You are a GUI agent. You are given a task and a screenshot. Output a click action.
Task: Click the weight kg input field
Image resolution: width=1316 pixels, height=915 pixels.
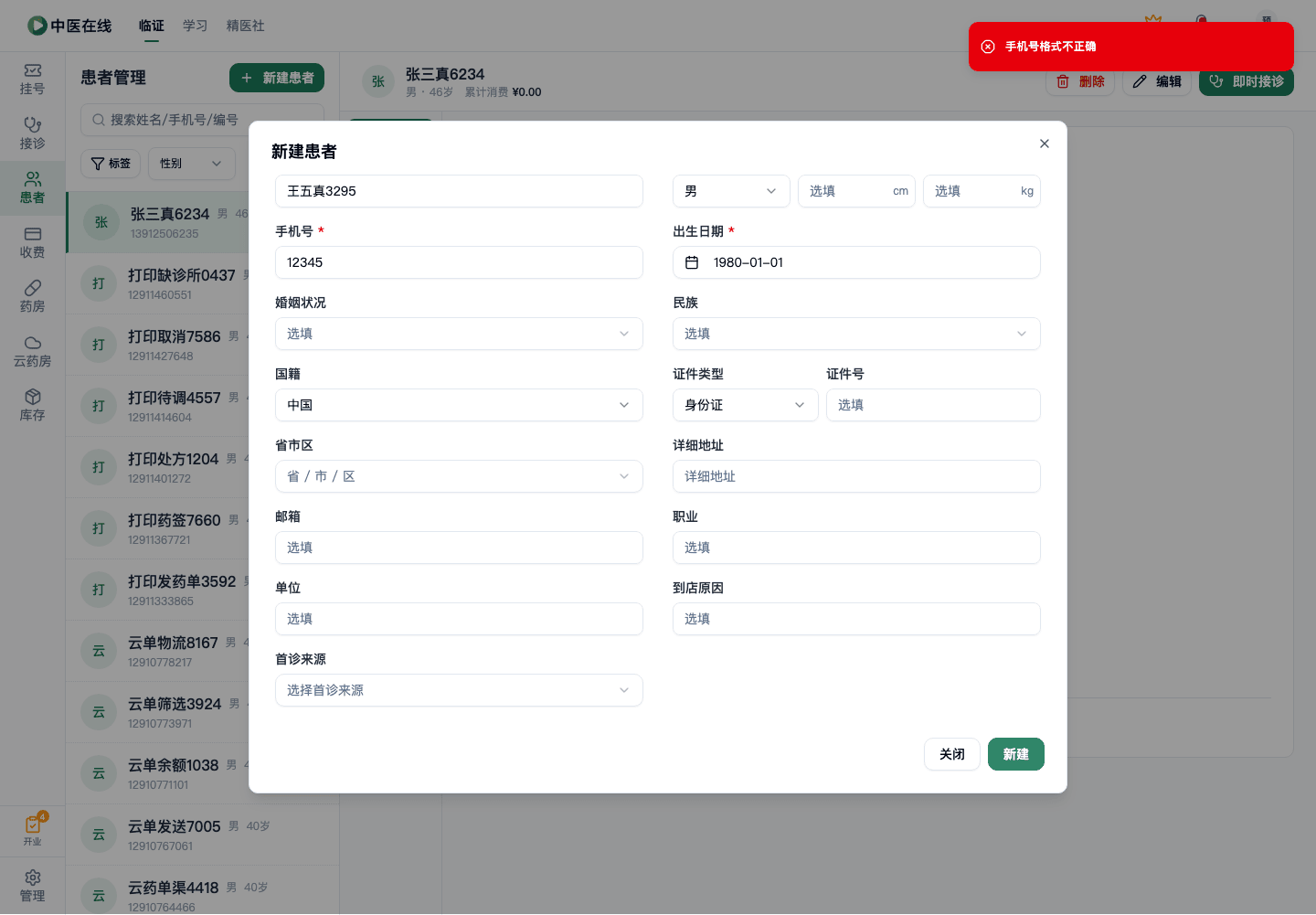(x=982, y=191)
